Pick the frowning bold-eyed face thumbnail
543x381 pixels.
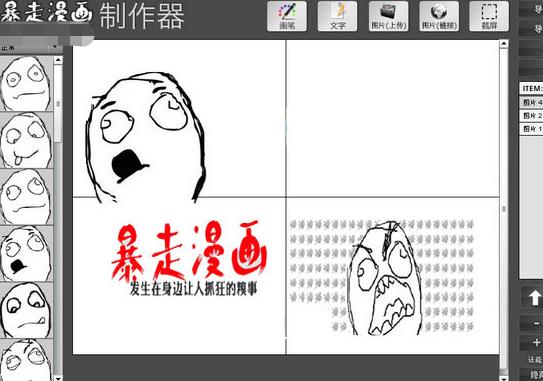point(26,310)
